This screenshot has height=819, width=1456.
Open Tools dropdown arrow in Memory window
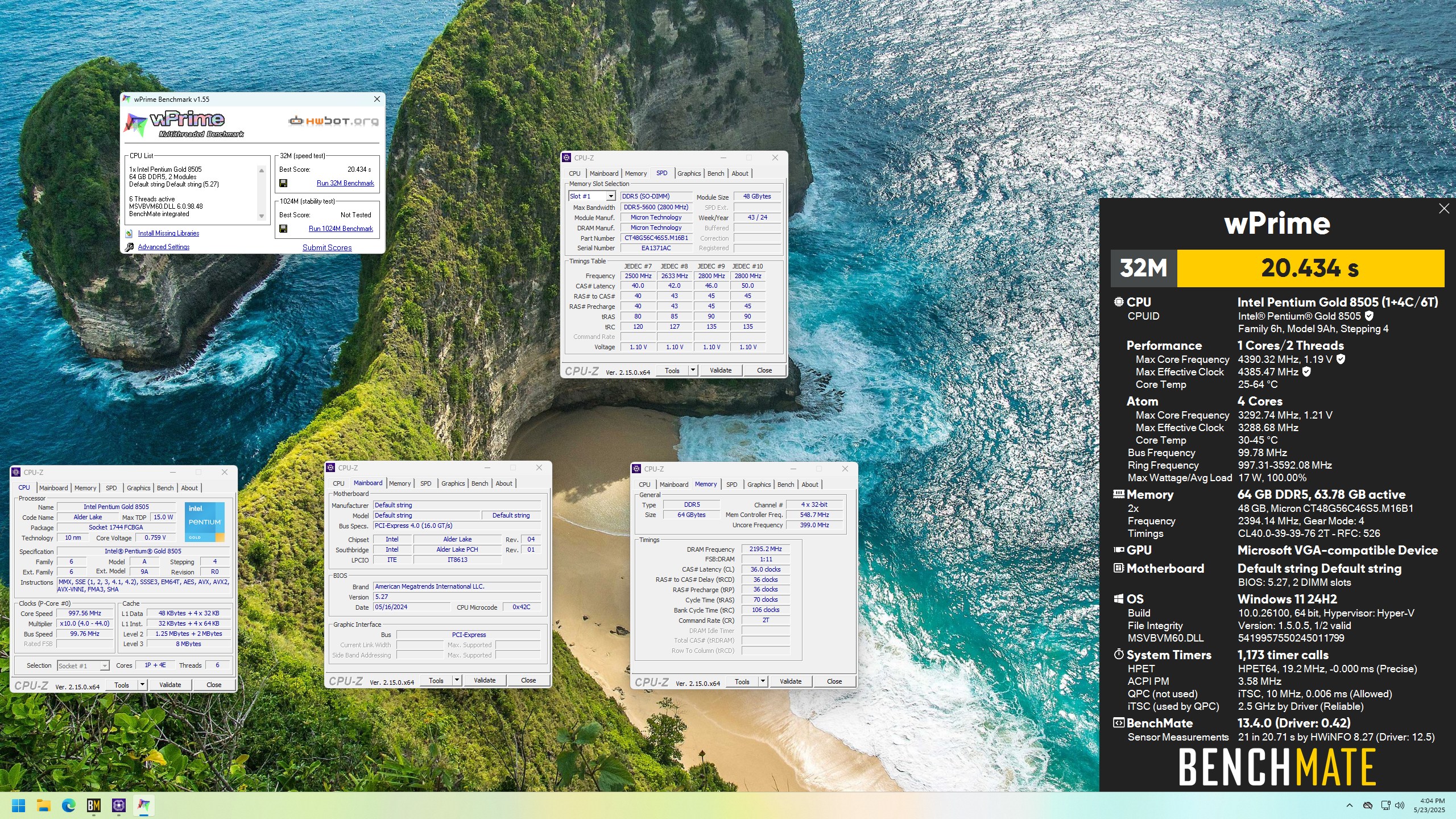(x=763, y=681)
